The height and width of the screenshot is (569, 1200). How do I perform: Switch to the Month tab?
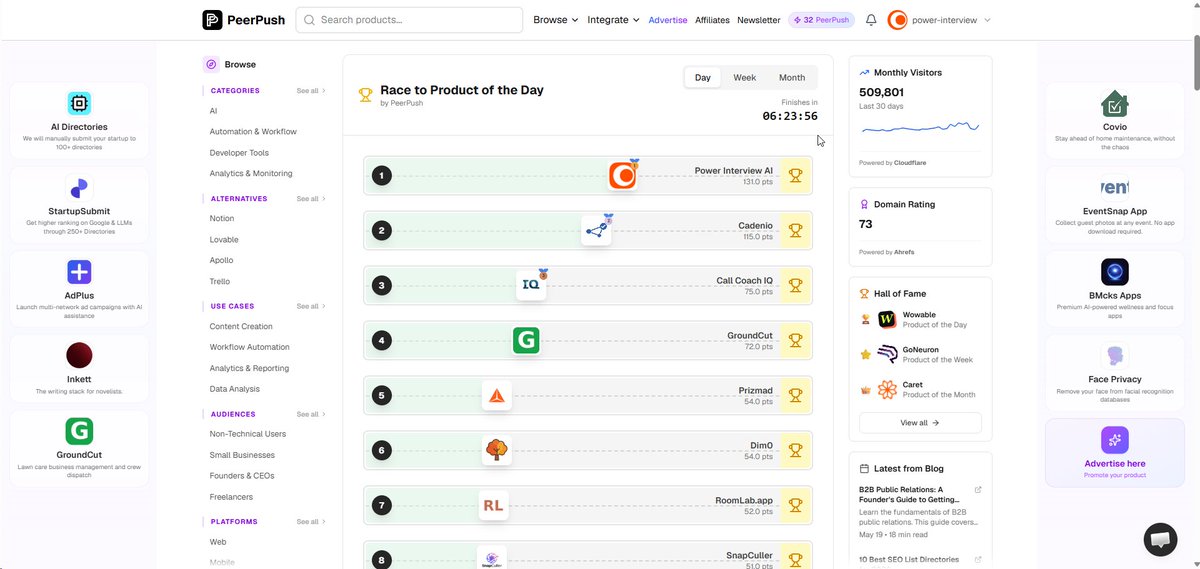coord(792,78)
